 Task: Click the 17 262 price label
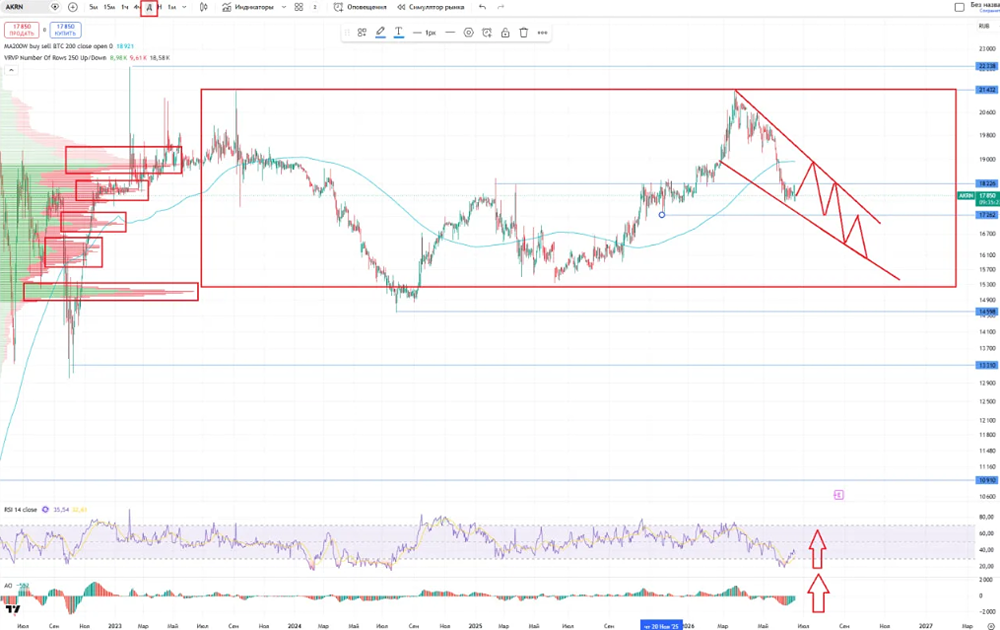987,216
